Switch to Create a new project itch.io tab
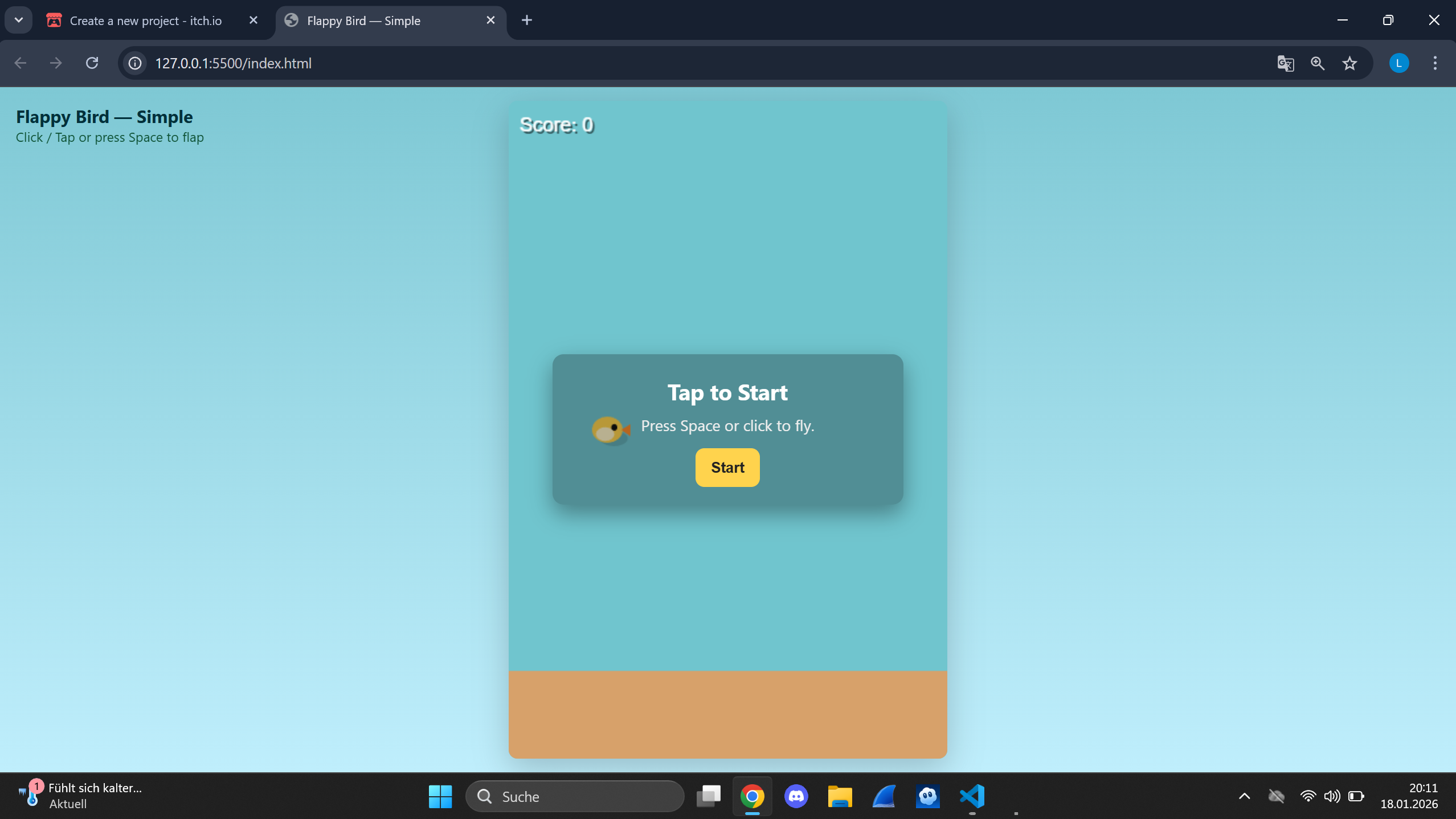 coord(145,21)
